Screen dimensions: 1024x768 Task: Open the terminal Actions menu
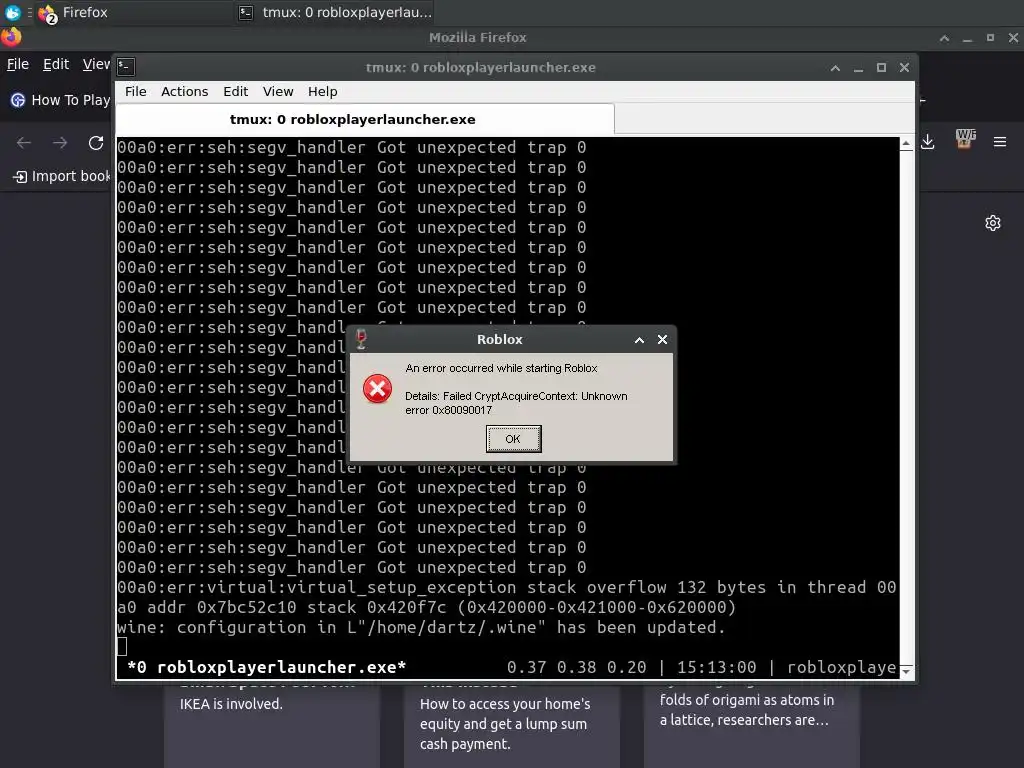(x=185, y=91)
